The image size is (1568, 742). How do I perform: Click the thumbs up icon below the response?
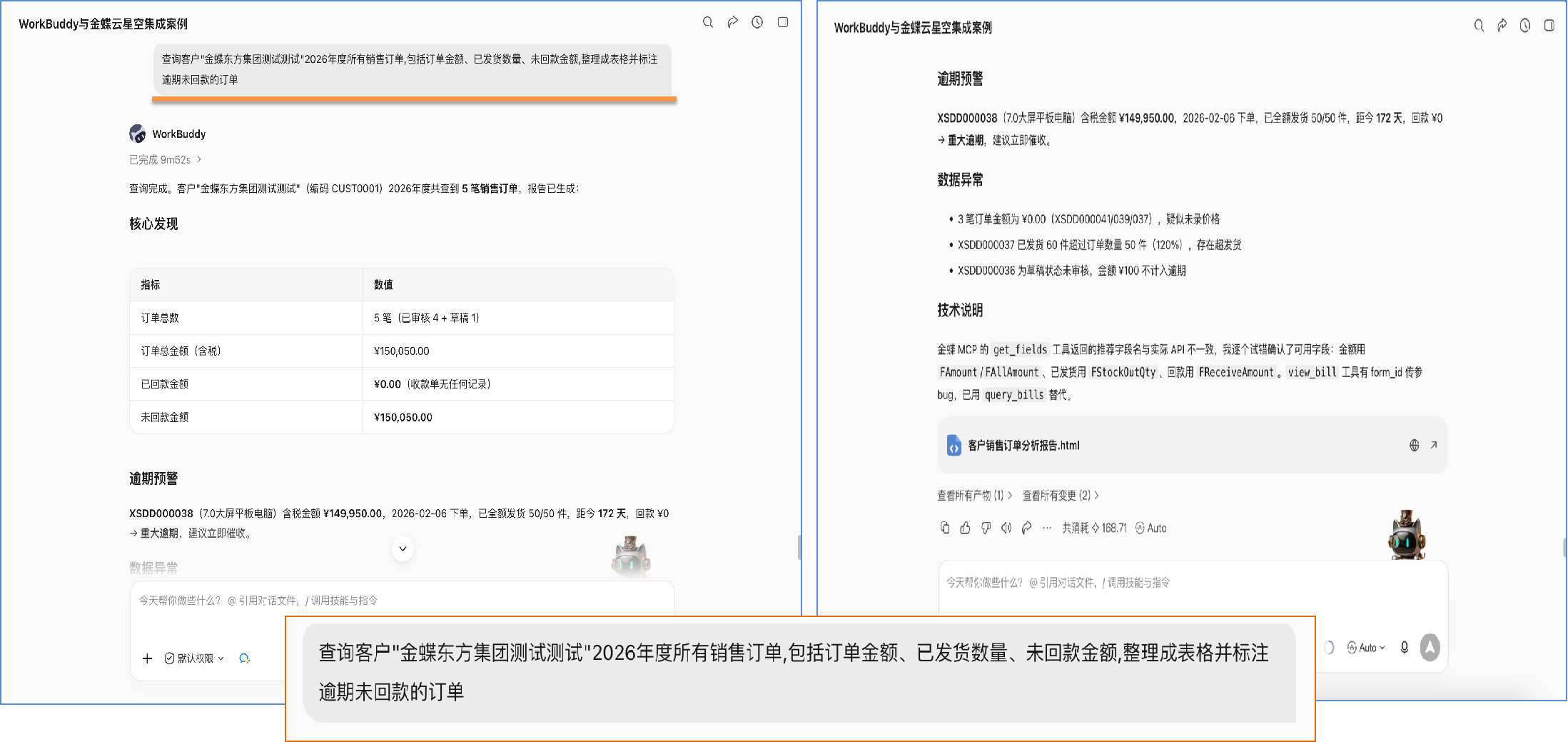pos(965,528)
